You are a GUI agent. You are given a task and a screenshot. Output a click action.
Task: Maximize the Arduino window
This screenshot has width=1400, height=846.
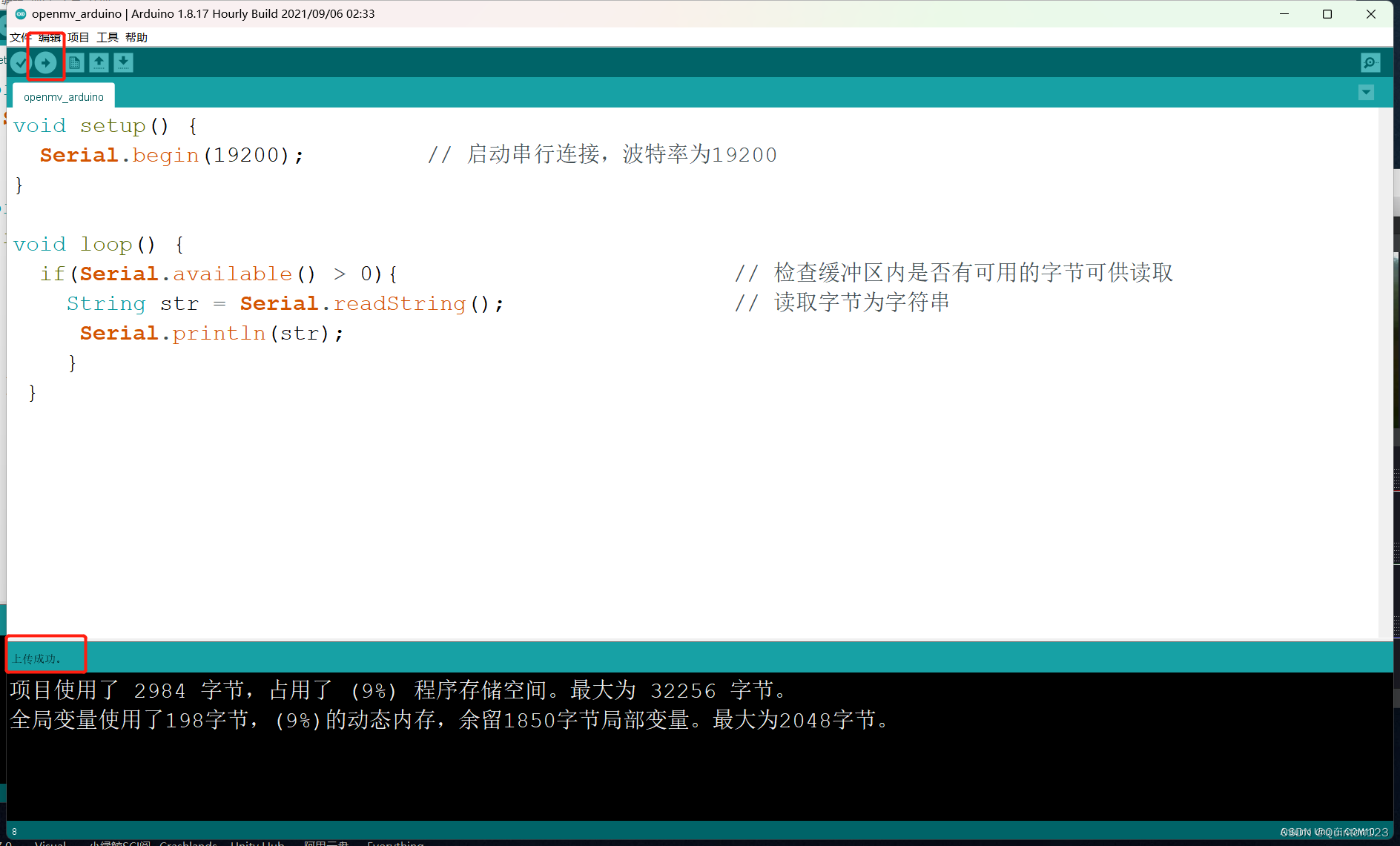tap(1327, 14)
